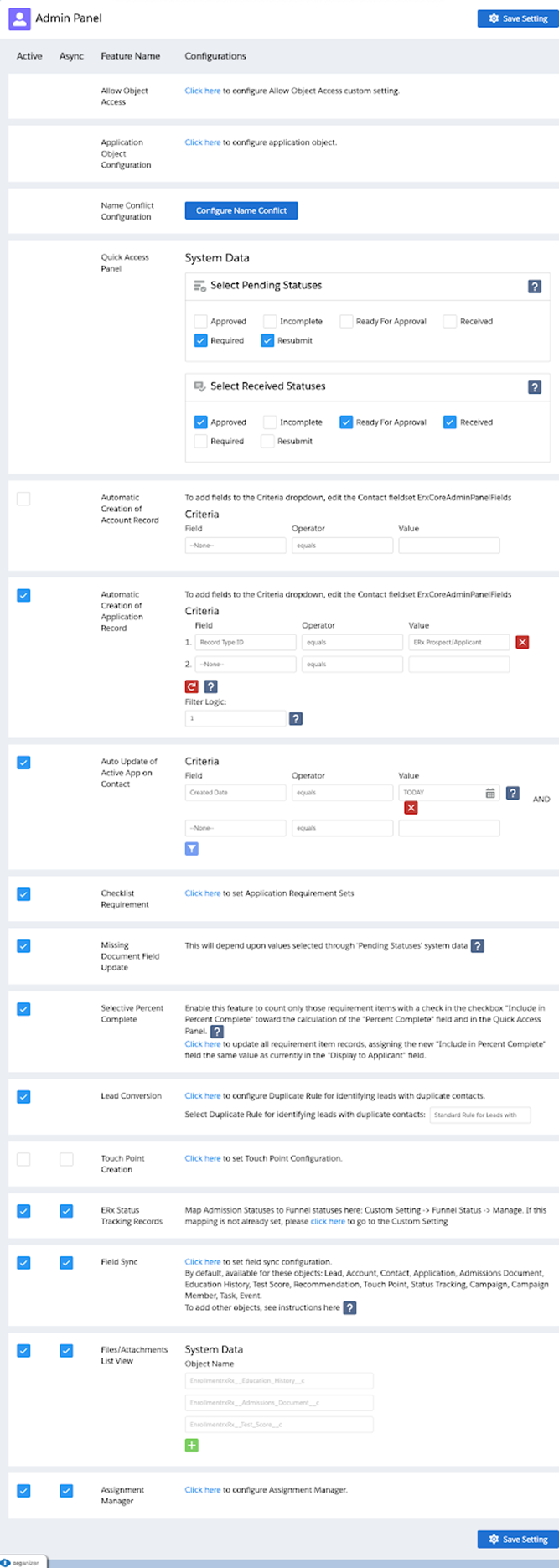559x1568 pixels.
Task: Enable Automatic Creation of Account Record checkbox
Action: click(x=23, y=499)
